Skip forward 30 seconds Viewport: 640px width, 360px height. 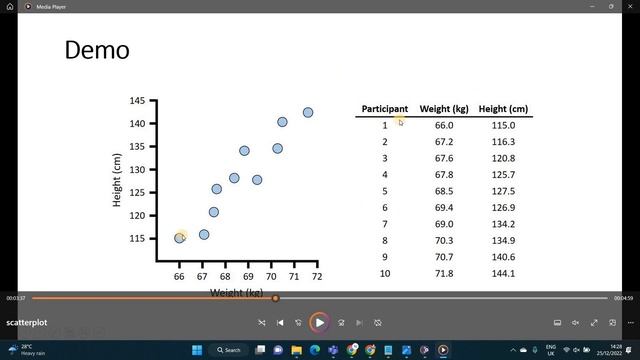coord(341,323)
